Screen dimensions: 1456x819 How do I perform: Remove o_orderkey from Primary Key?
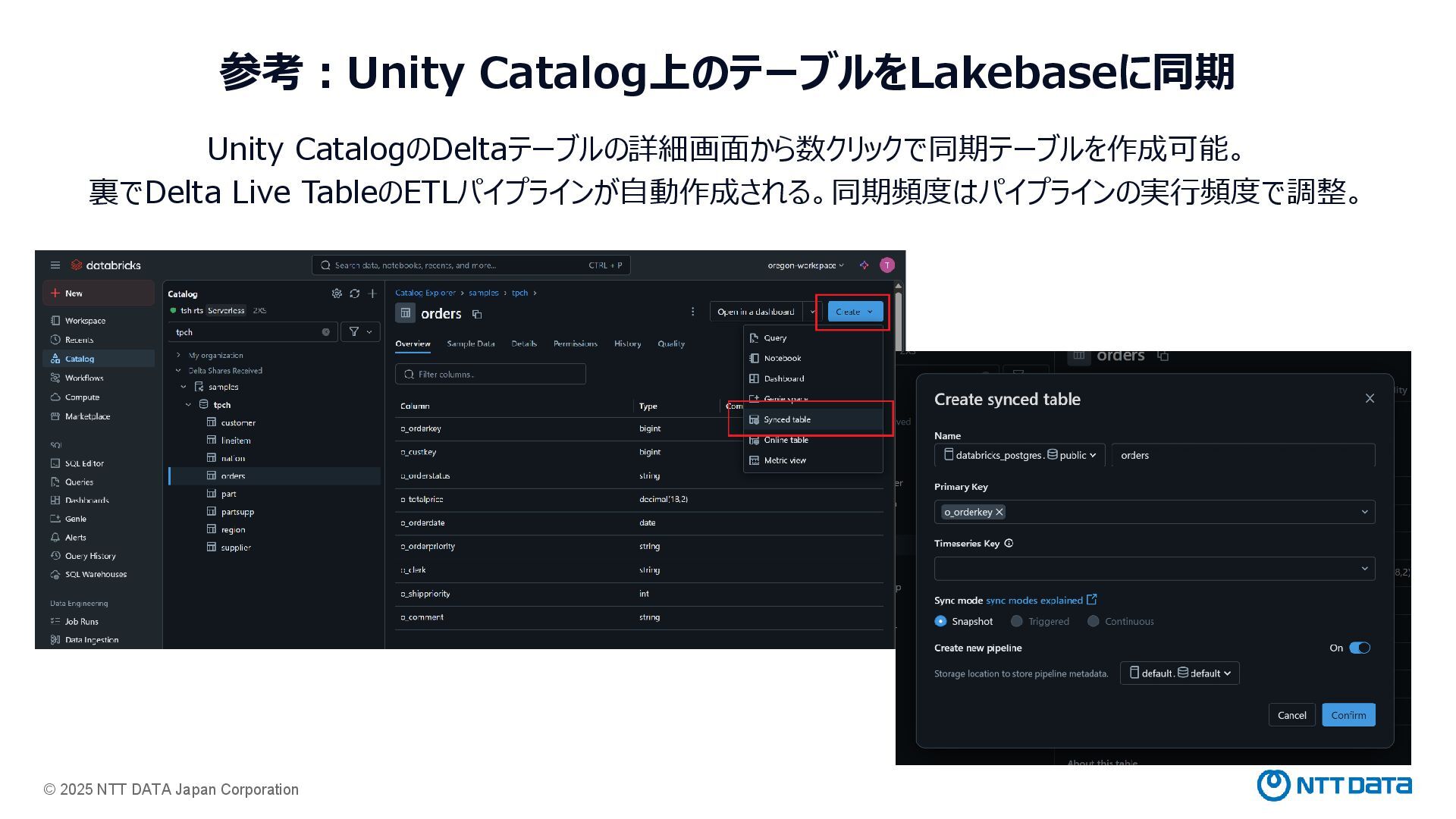pos(999,512)
